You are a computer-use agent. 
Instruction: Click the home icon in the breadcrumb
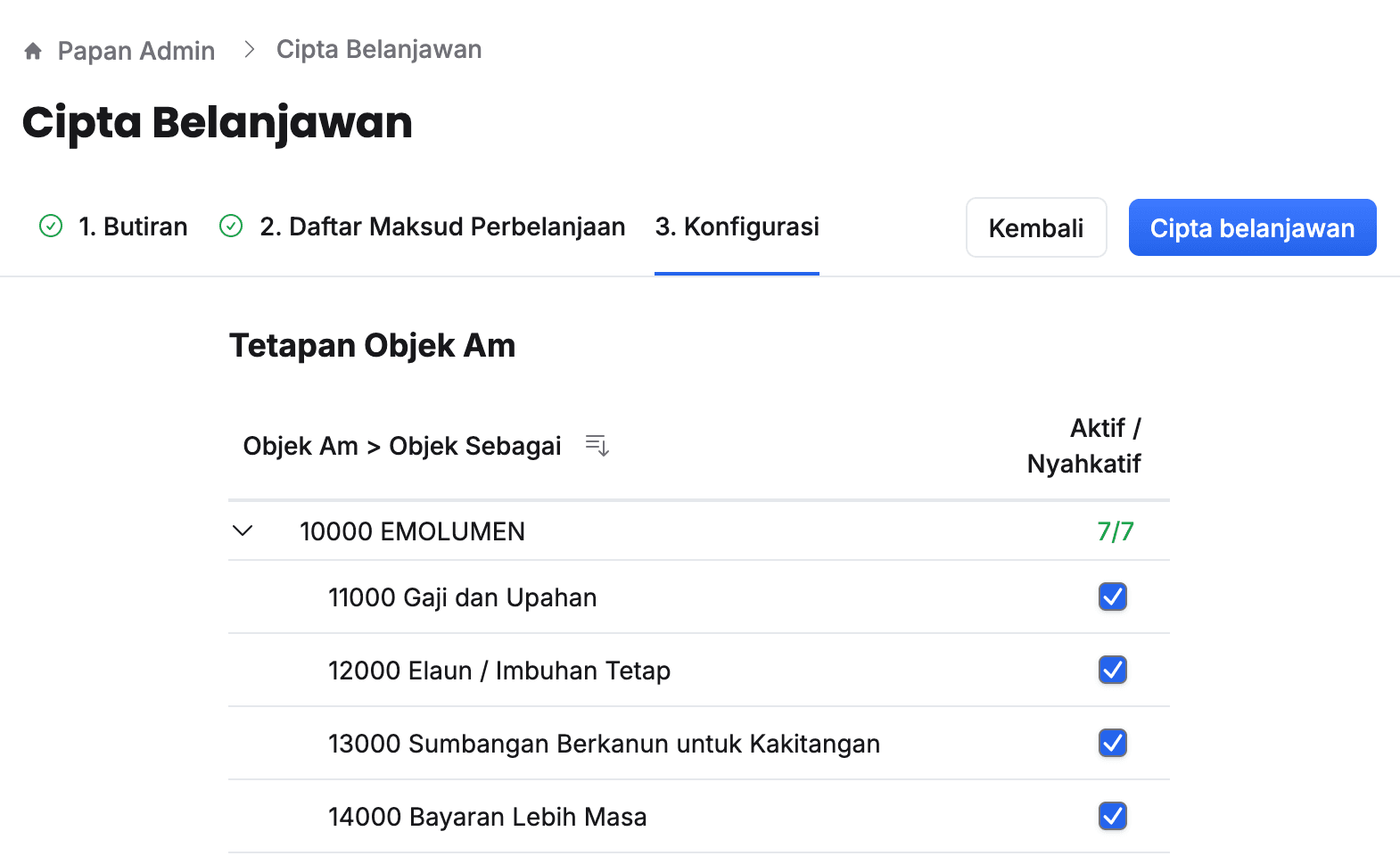point(33,51)
